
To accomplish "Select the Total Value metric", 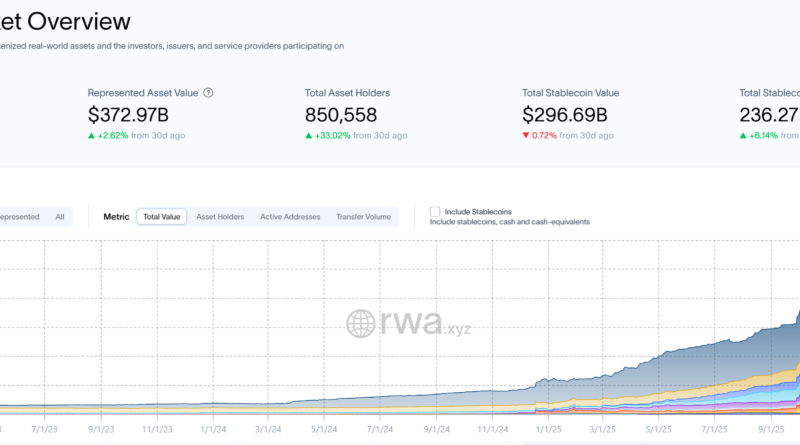I will 161,216.
